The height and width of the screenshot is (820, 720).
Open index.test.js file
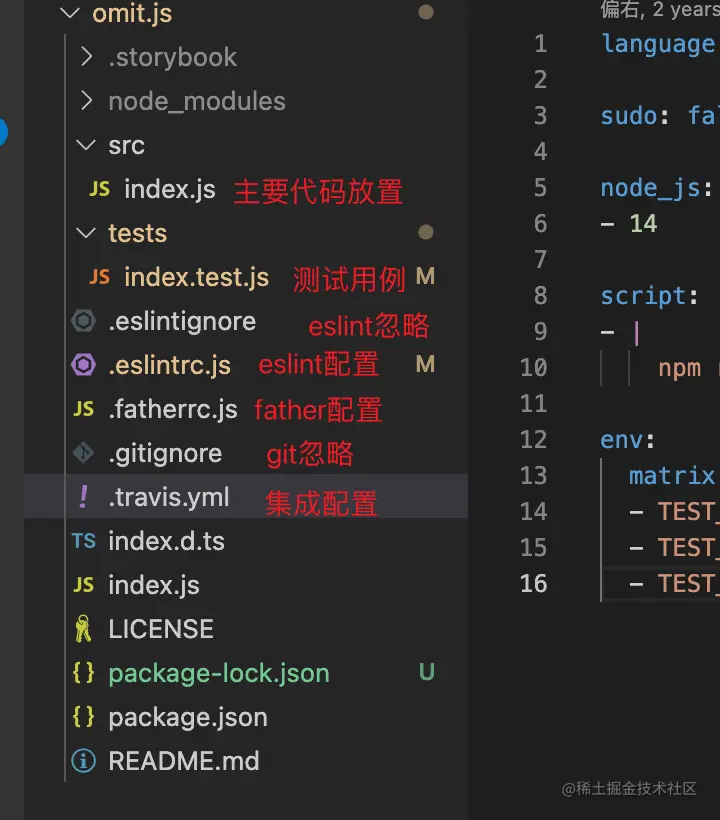(197, 277)
